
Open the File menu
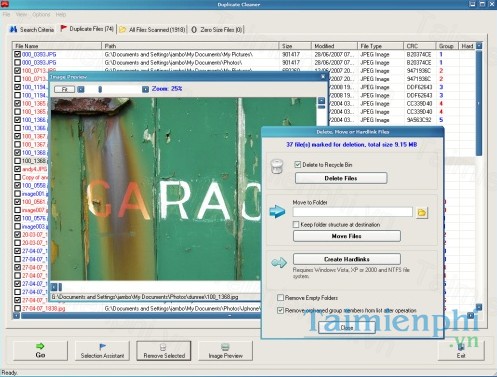point(6,14)
